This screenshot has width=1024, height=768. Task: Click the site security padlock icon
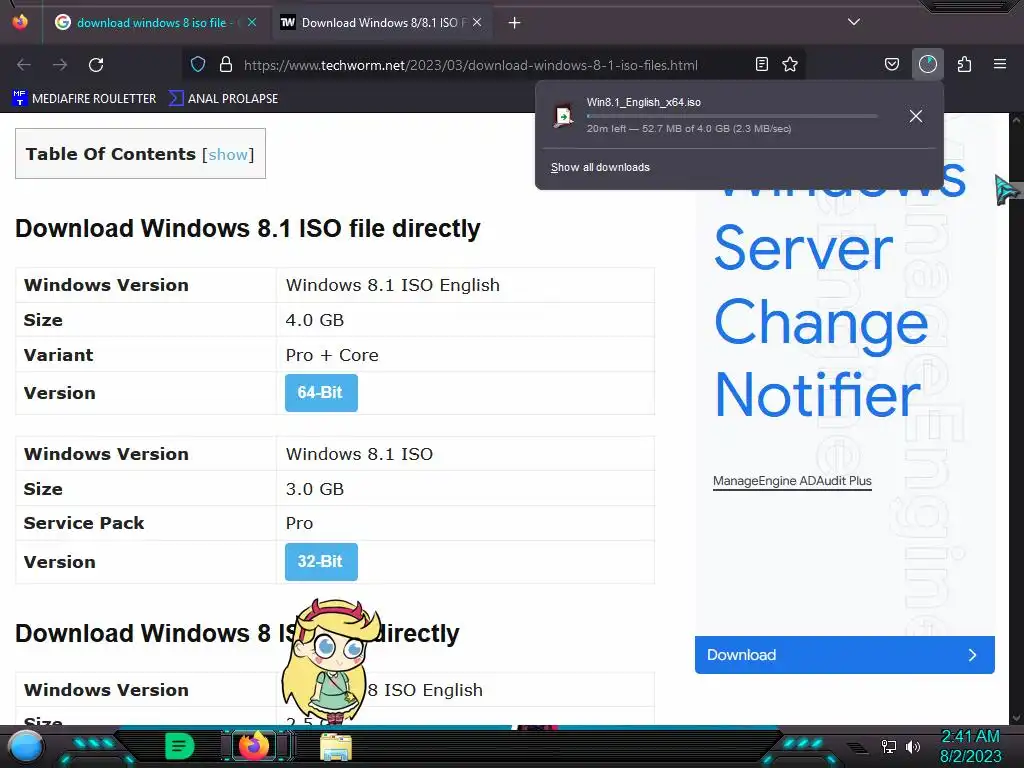(226, 65)
